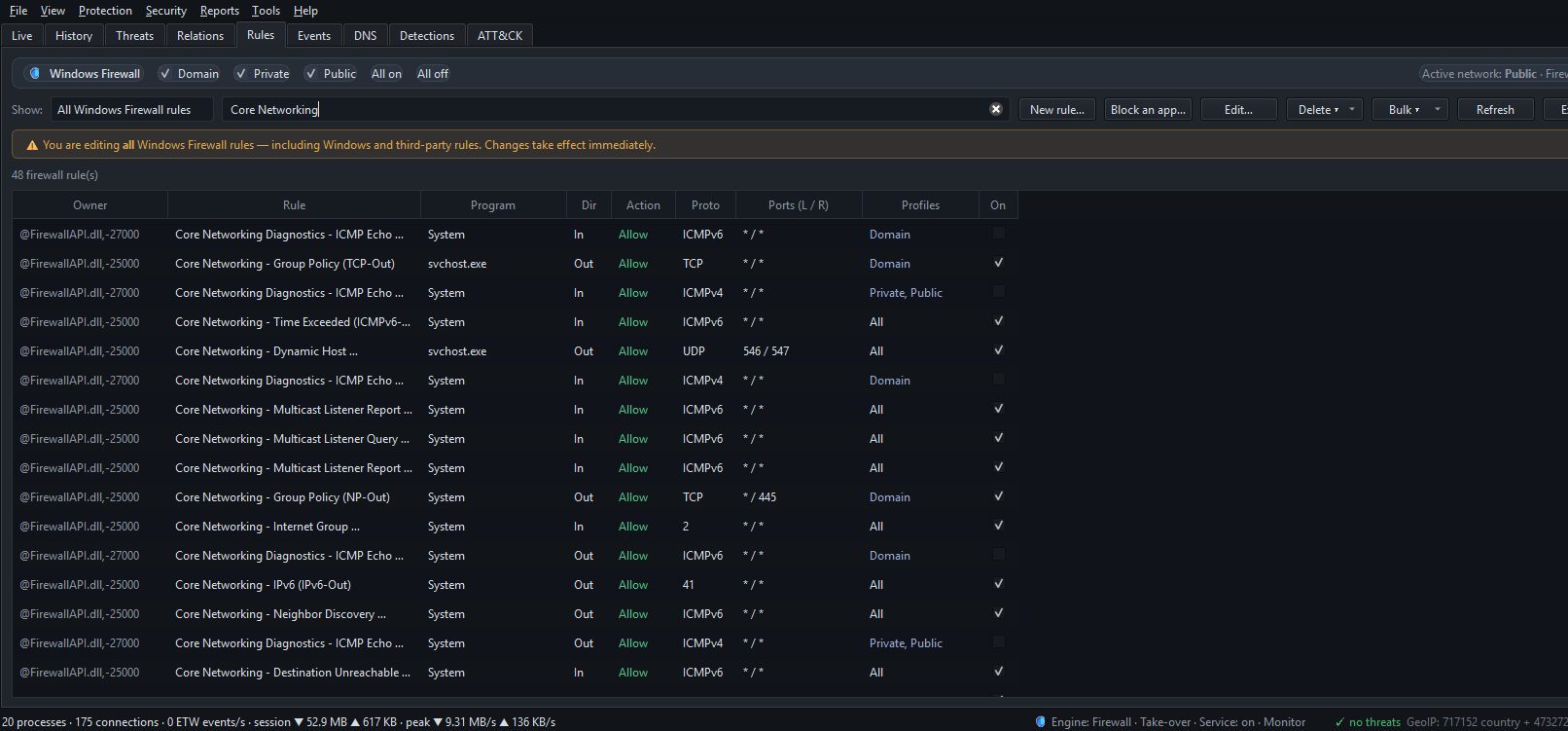
Task: Clear the search box with the X icon
Action: tap(996, 109)
